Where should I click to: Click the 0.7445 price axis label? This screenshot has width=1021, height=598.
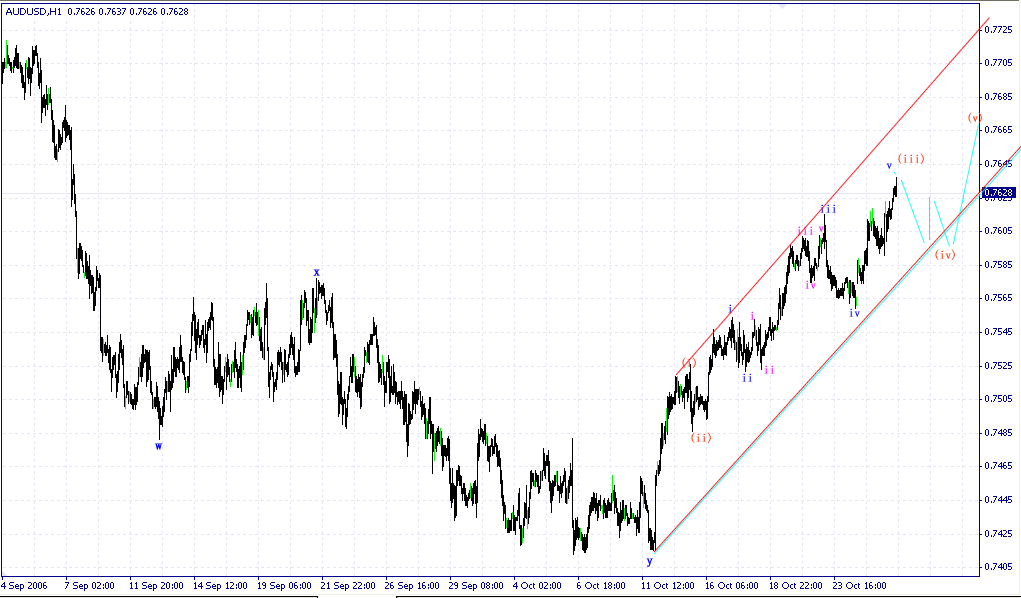[x=998, y=500]
